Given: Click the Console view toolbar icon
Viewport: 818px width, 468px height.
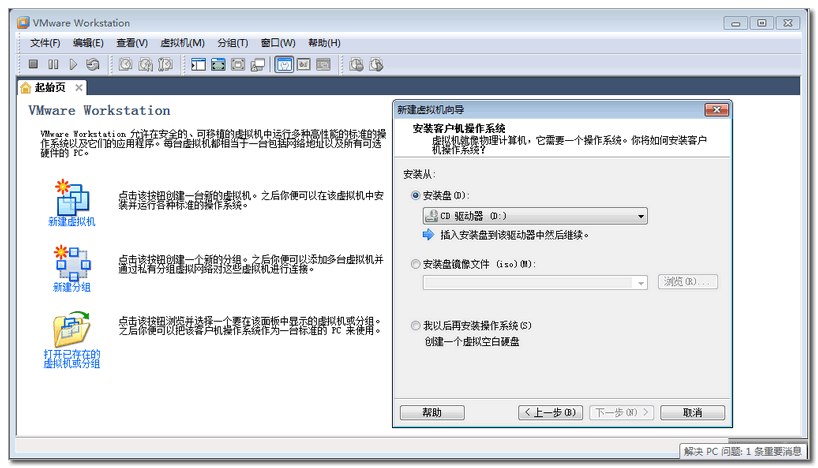Looking at the screenshot, I should (323, 65).
